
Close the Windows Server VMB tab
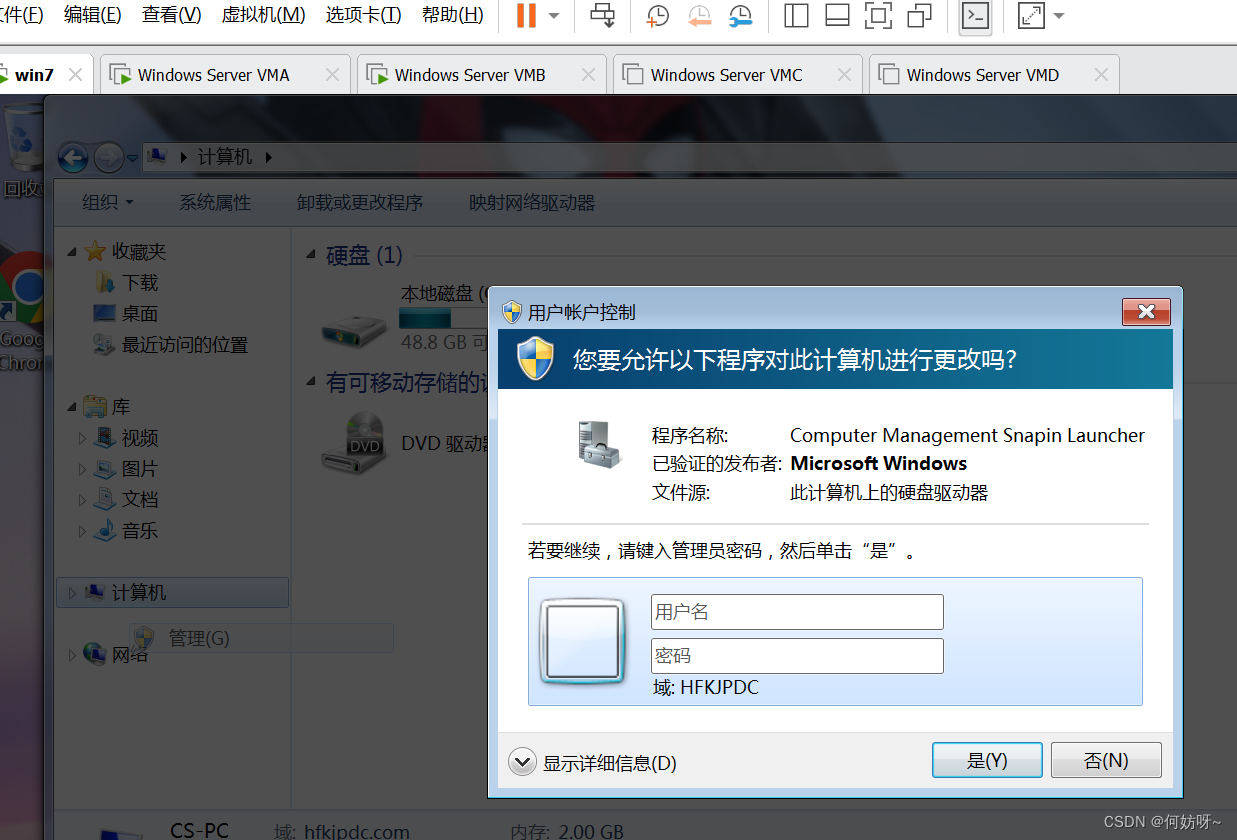[589, 75]
